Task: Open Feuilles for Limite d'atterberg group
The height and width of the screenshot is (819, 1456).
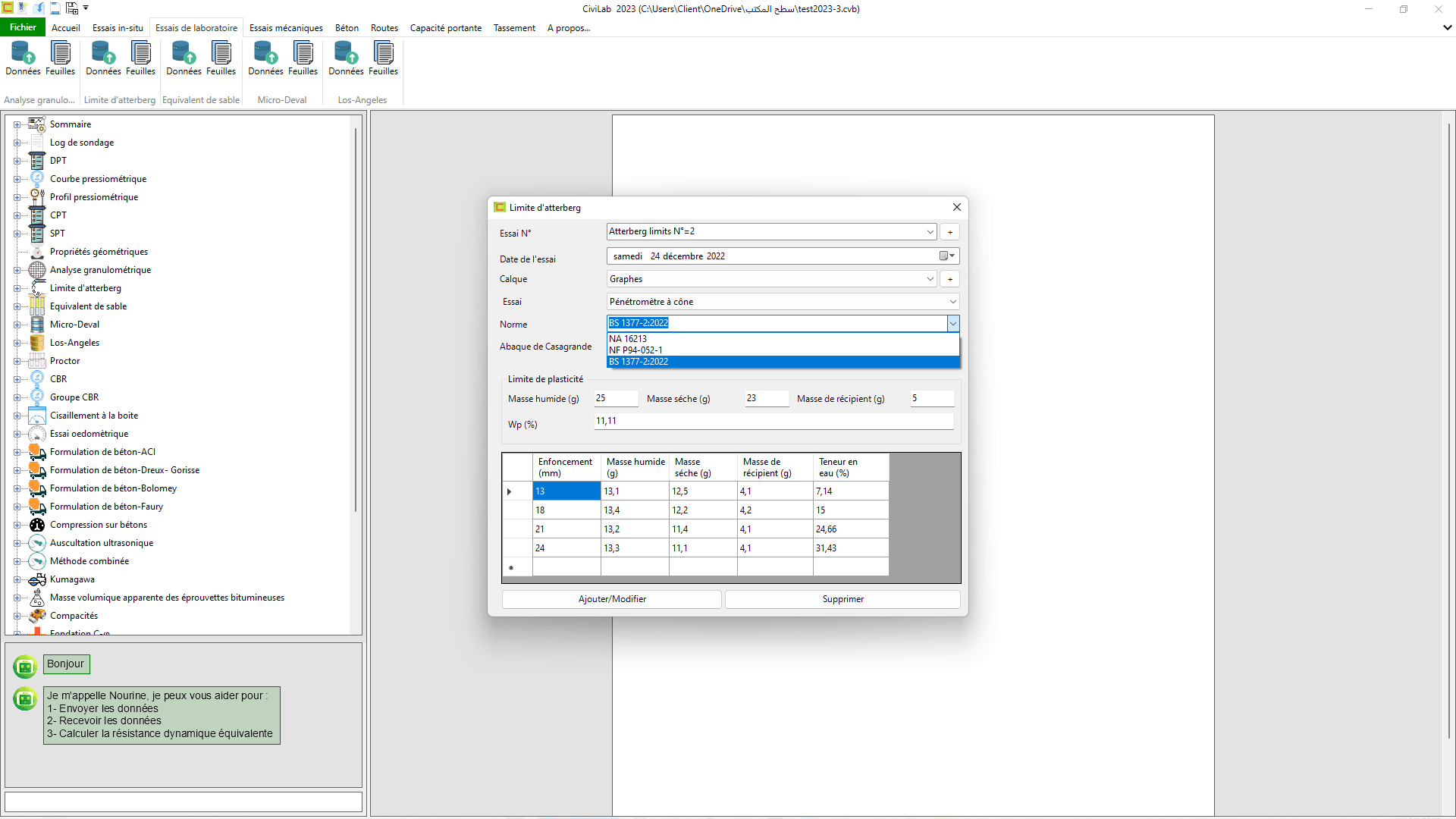Action: point(140,58)
